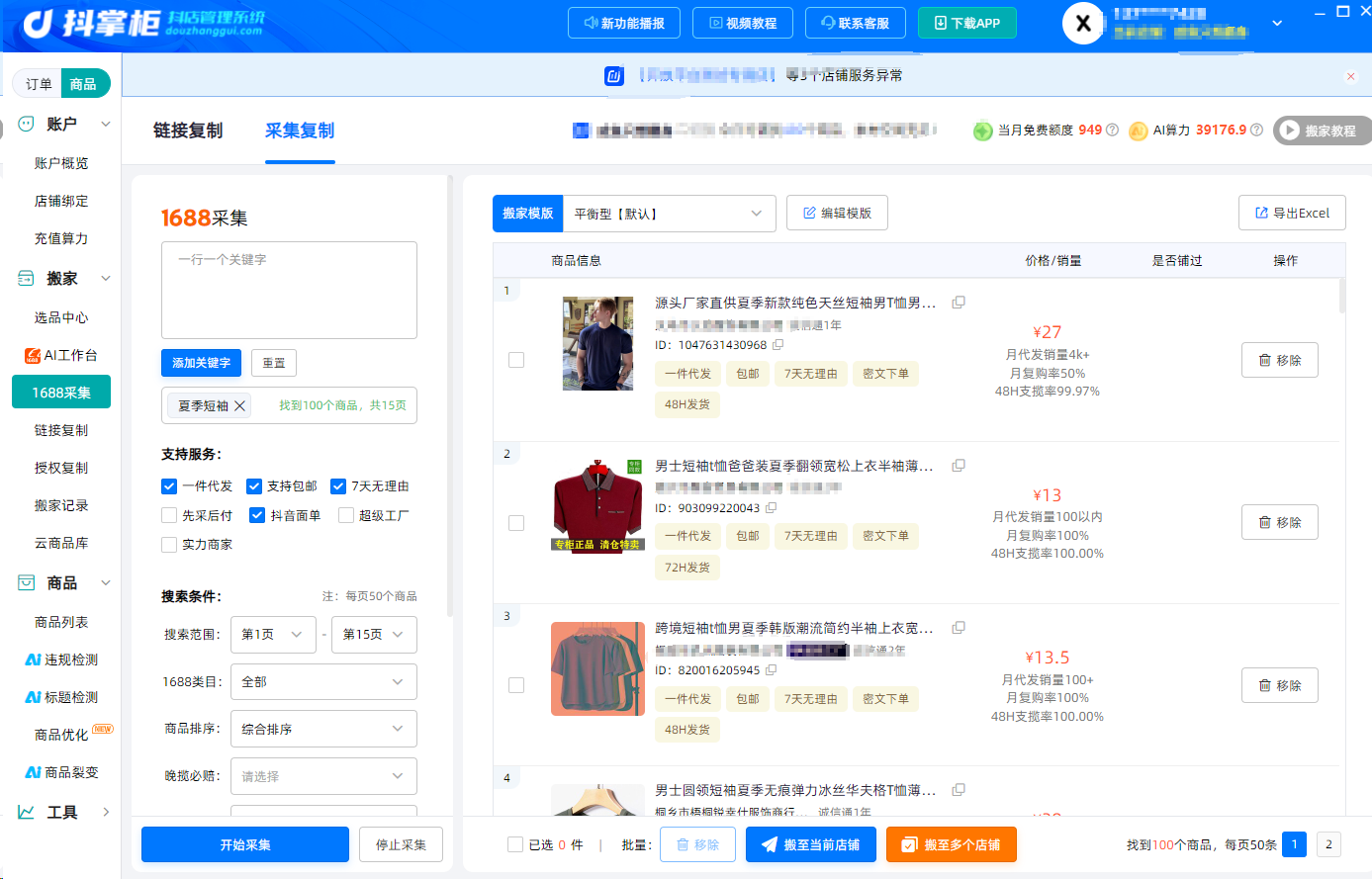This screenshot has width=1372, height=879.
Task: Check the 超级工厂 checkbox
Action: point(346,515)
